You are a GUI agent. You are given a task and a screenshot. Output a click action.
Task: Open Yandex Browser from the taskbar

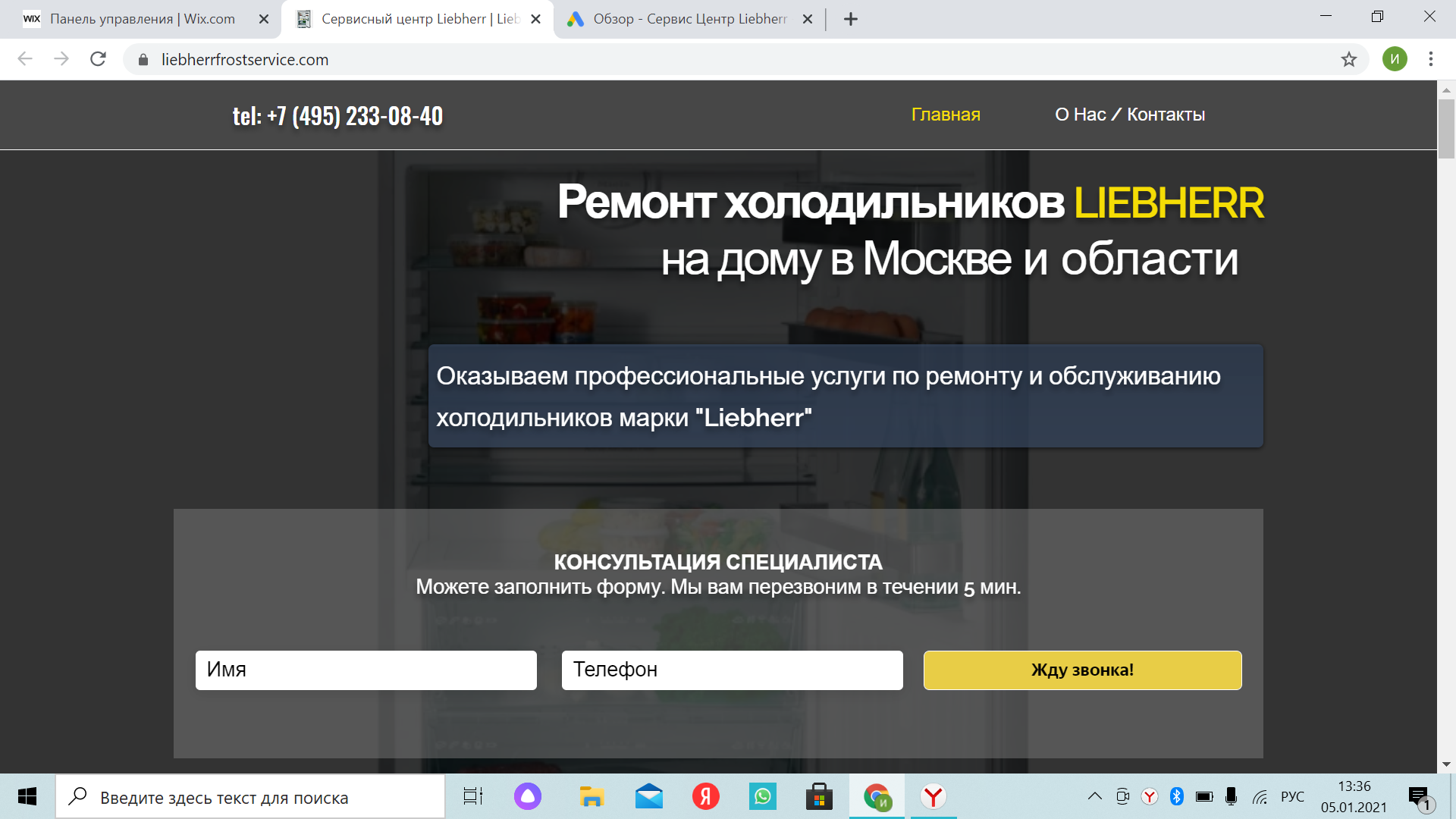click(934, 797)
